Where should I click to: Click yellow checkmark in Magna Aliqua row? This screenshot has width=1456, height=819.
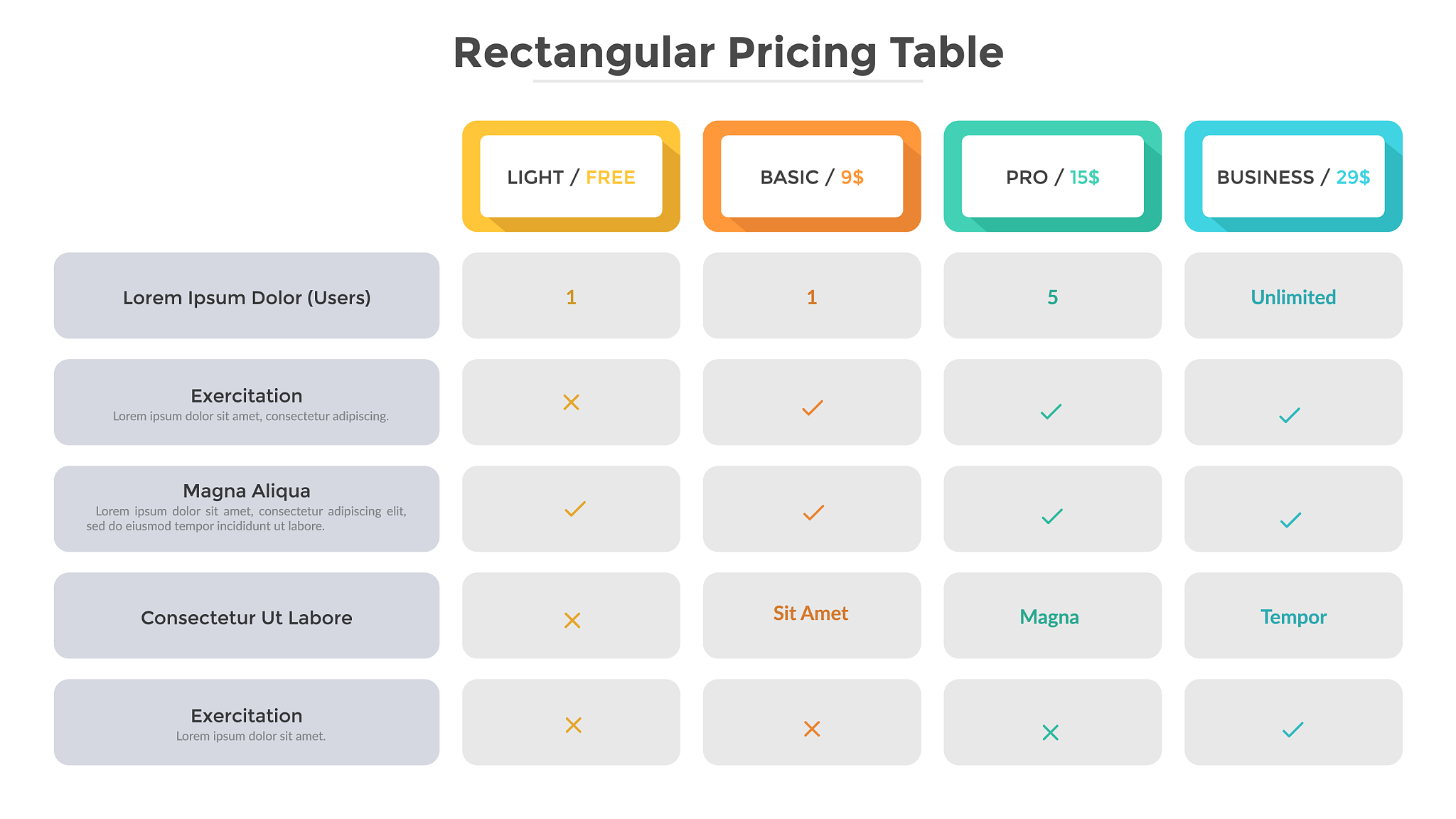coord(574,509)
